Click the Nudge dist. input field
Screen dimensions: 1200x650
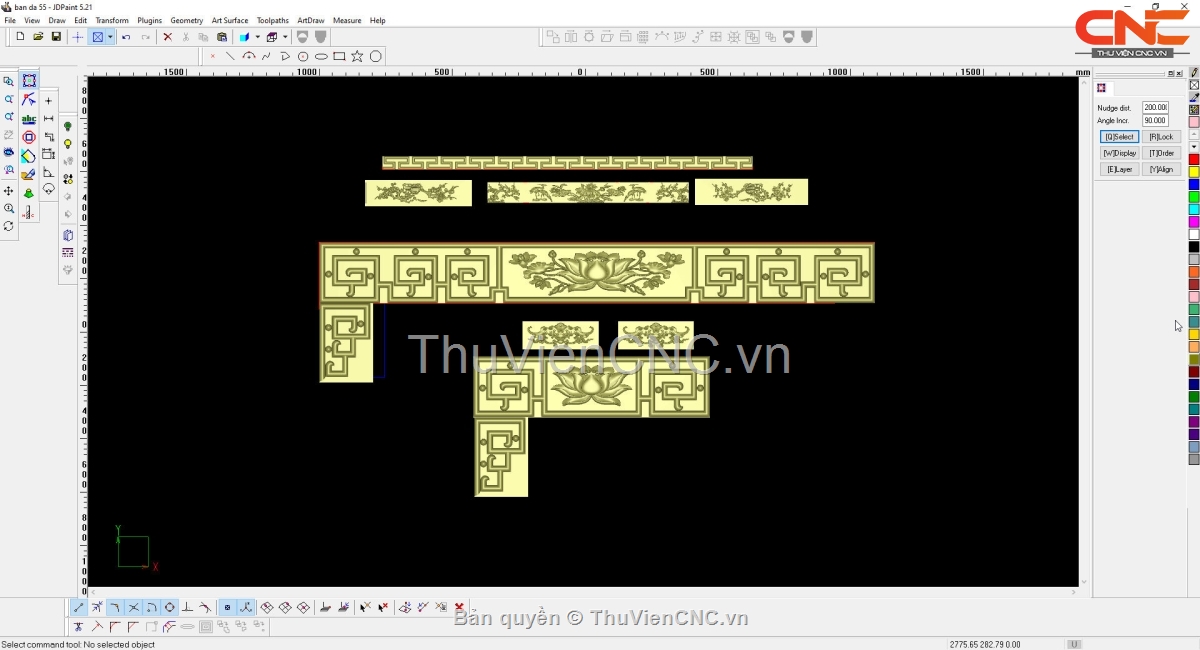(1155, 107)
